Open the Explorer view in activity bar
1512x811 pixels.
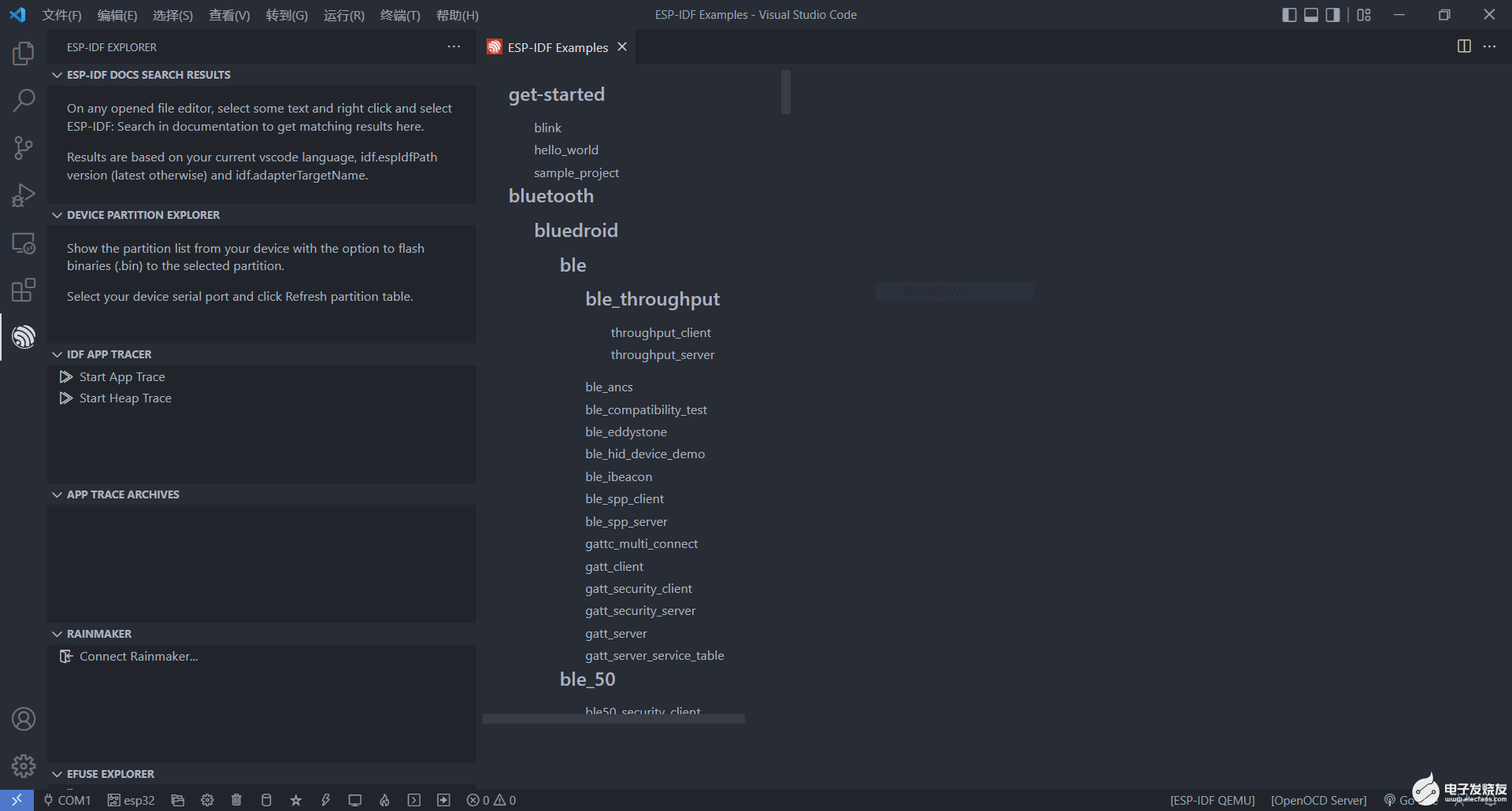(x=24, y=54)
